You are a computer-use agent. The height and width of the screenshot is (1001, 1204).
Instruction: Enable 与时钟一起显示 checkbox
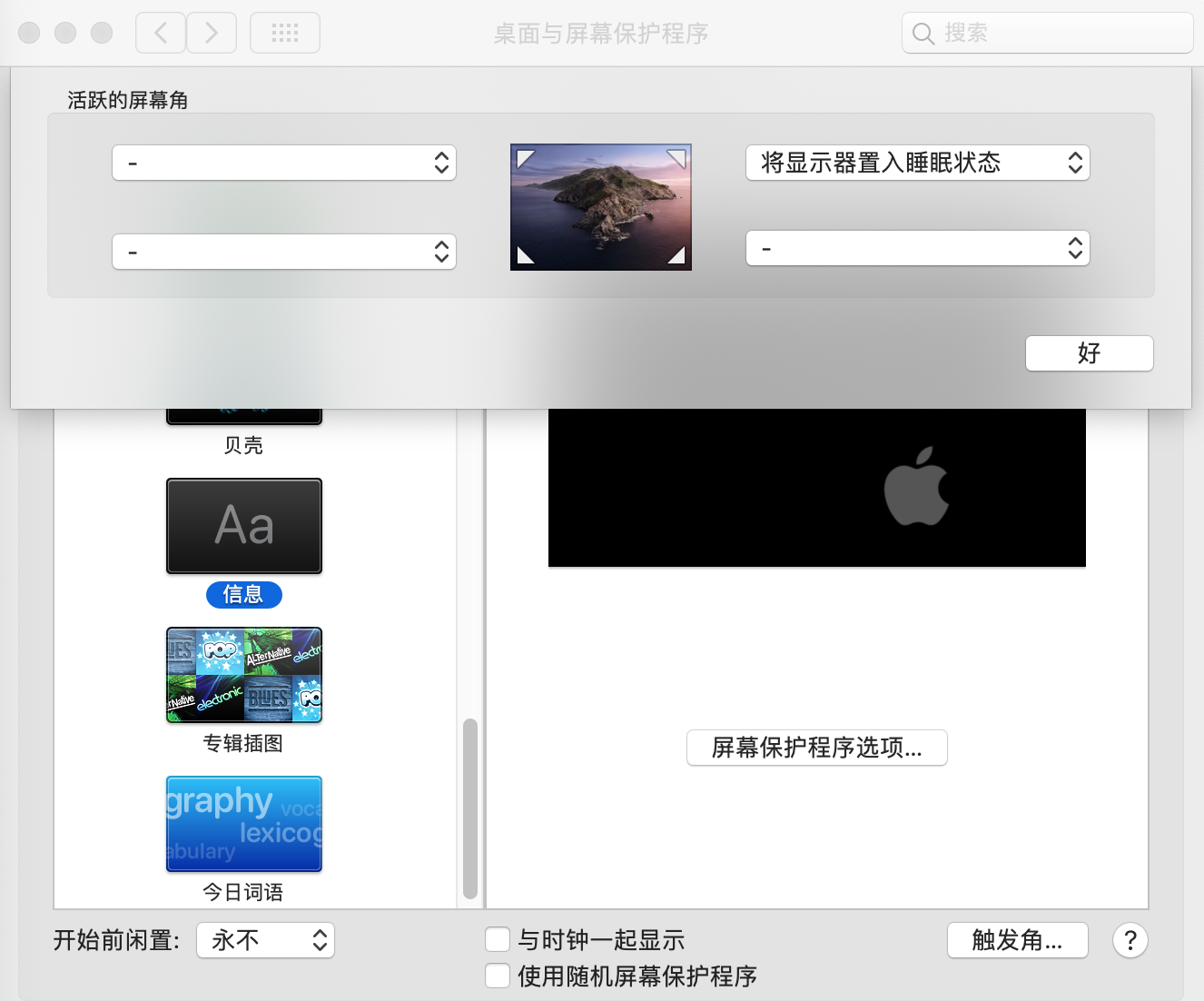pyautogui.click(x=498, y=939)
